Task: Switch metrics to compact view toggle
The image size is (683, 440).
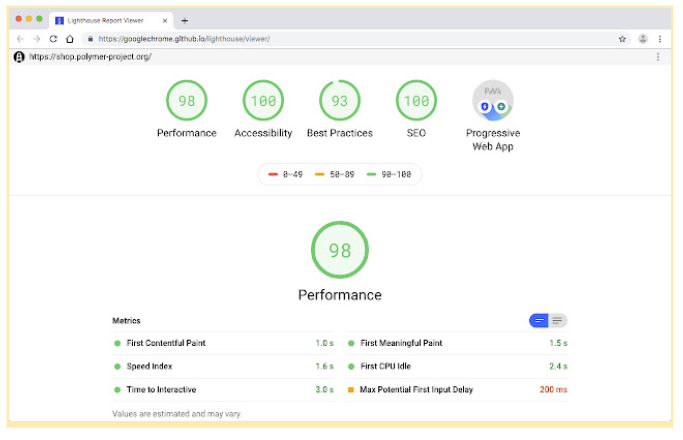Action: (539, 321)
